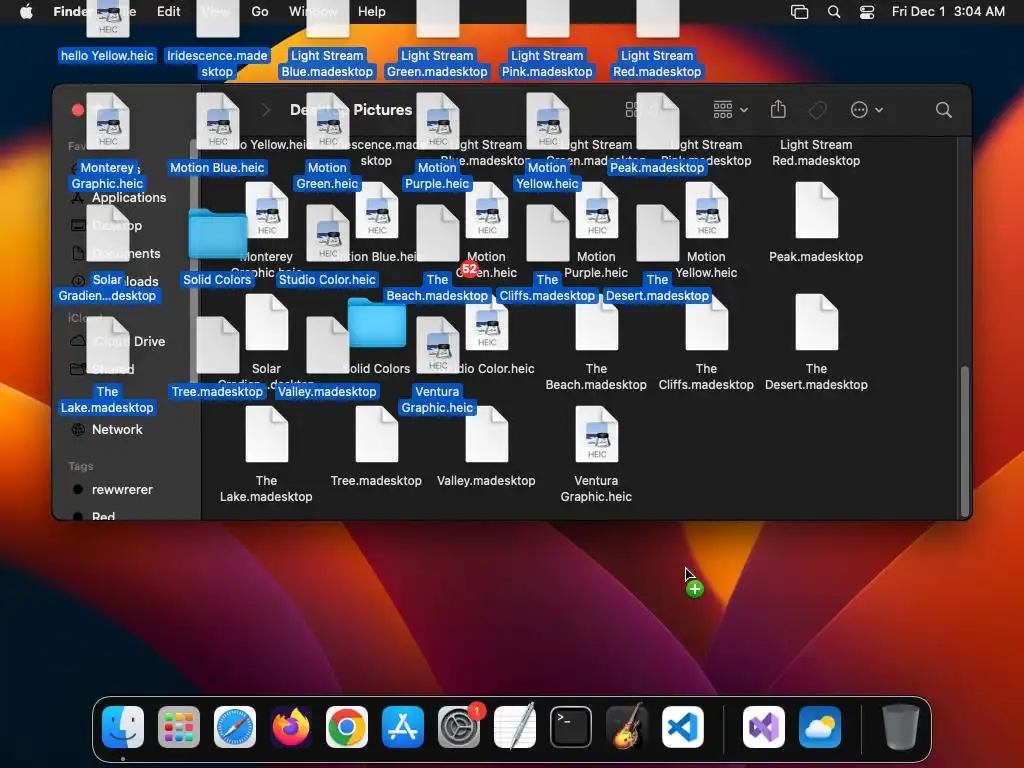This screenshot has height=768, width=1024.
Task: Click unhighlighted The Cliffs.madesktop label in window
Action: tap(706, 377)
